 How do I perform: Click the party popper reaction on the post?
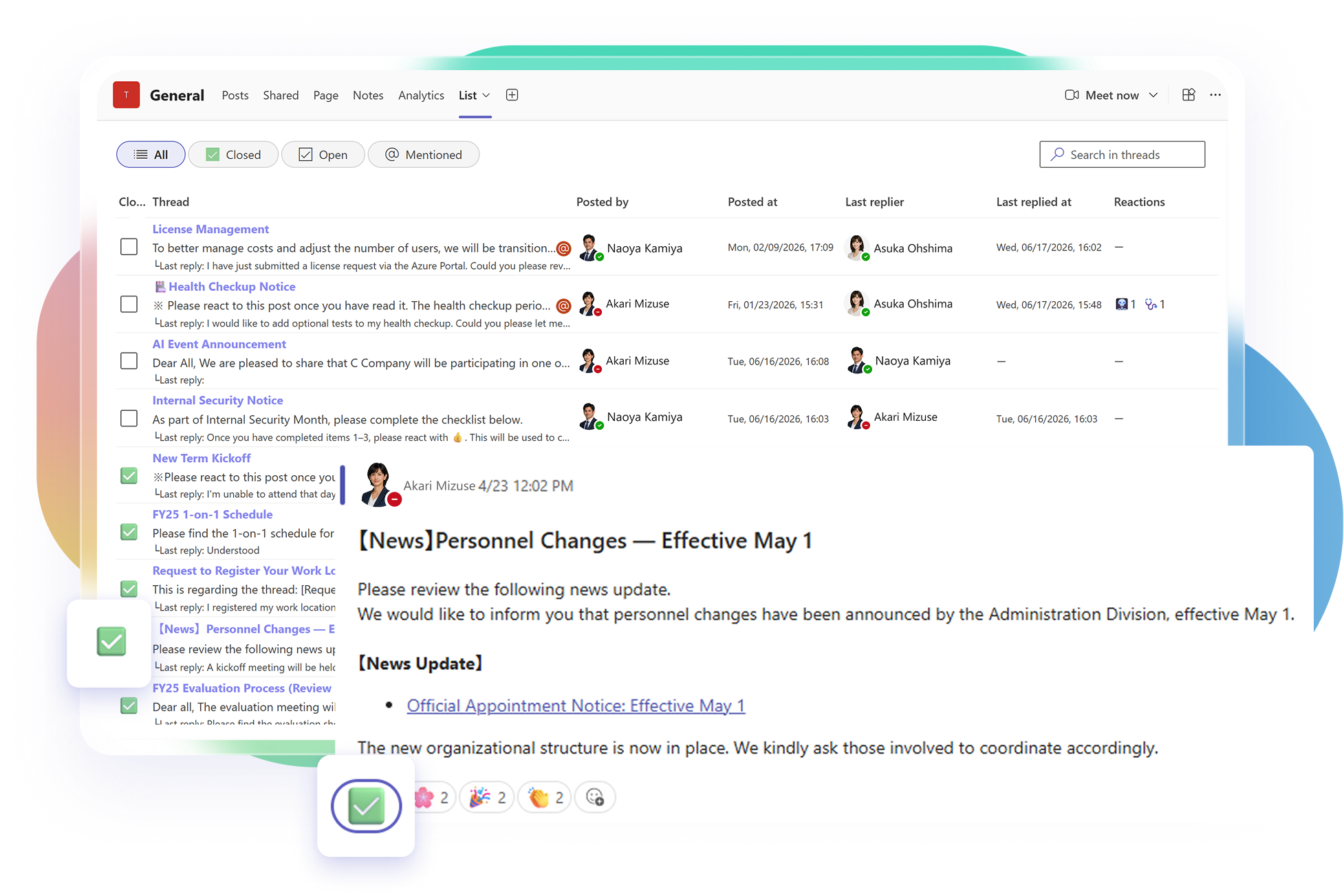coord(487,798)
